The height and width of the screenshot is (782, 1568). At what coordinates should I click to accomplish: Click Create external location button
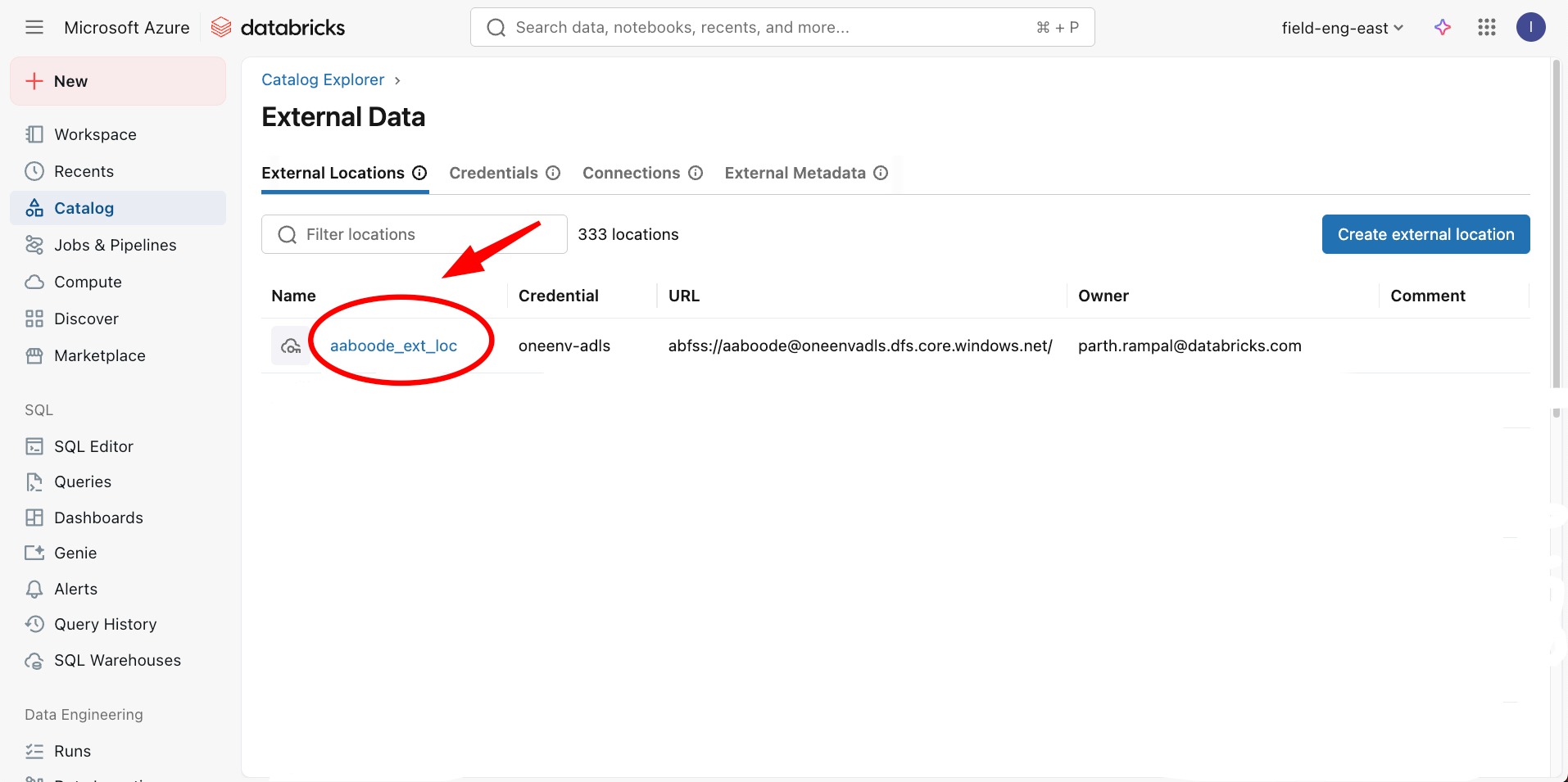(x=1425, y=234)
